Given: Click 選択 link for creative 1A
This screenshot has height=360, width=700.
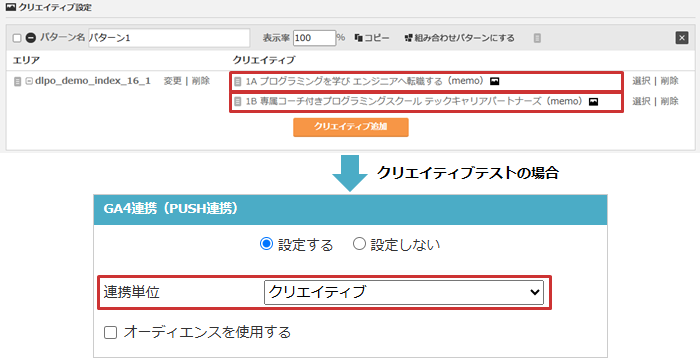Looking at the screenshot, I should tap(641, 81).
